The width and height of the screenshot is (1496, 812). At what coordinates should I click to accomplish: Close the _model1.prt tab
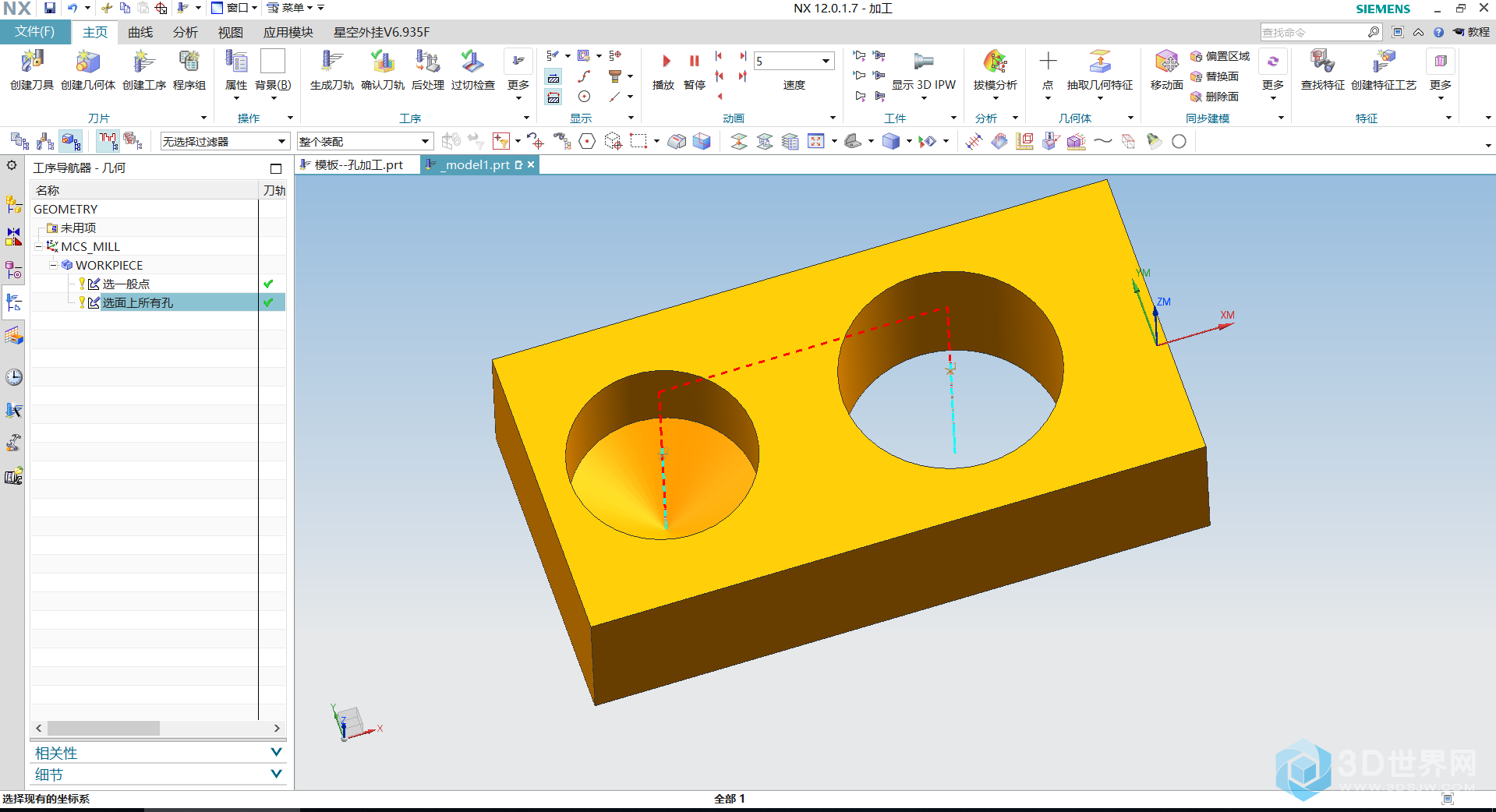pos(531,164)
